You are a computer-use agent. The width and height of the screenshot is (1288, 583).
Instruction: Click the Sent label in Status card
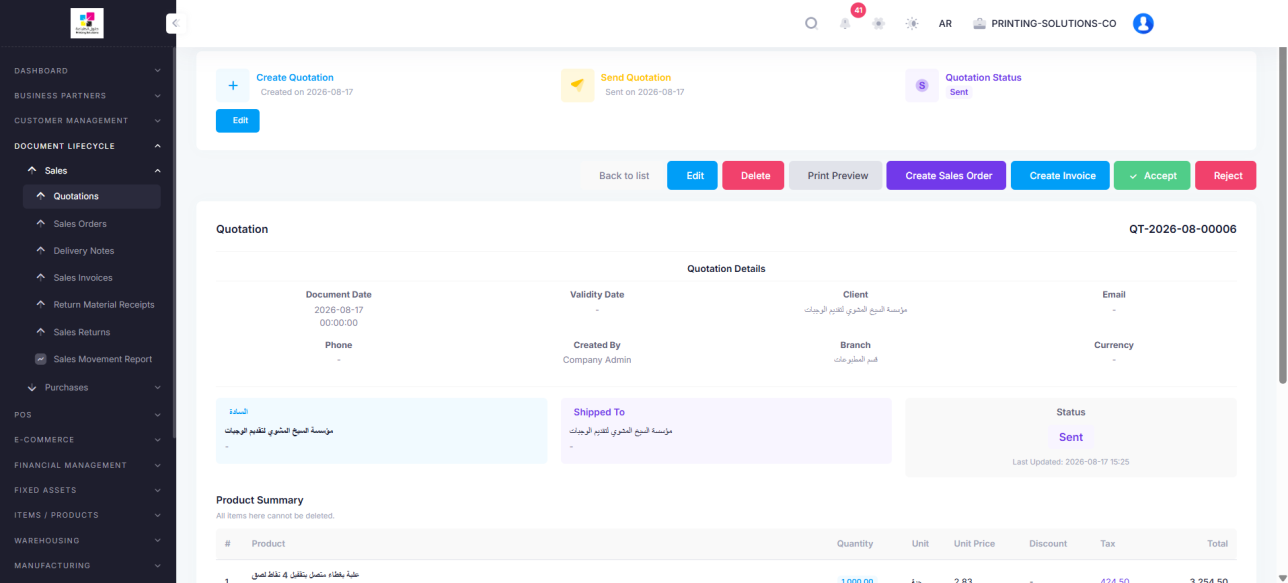pyautogui.click(x=1071, y=437)
